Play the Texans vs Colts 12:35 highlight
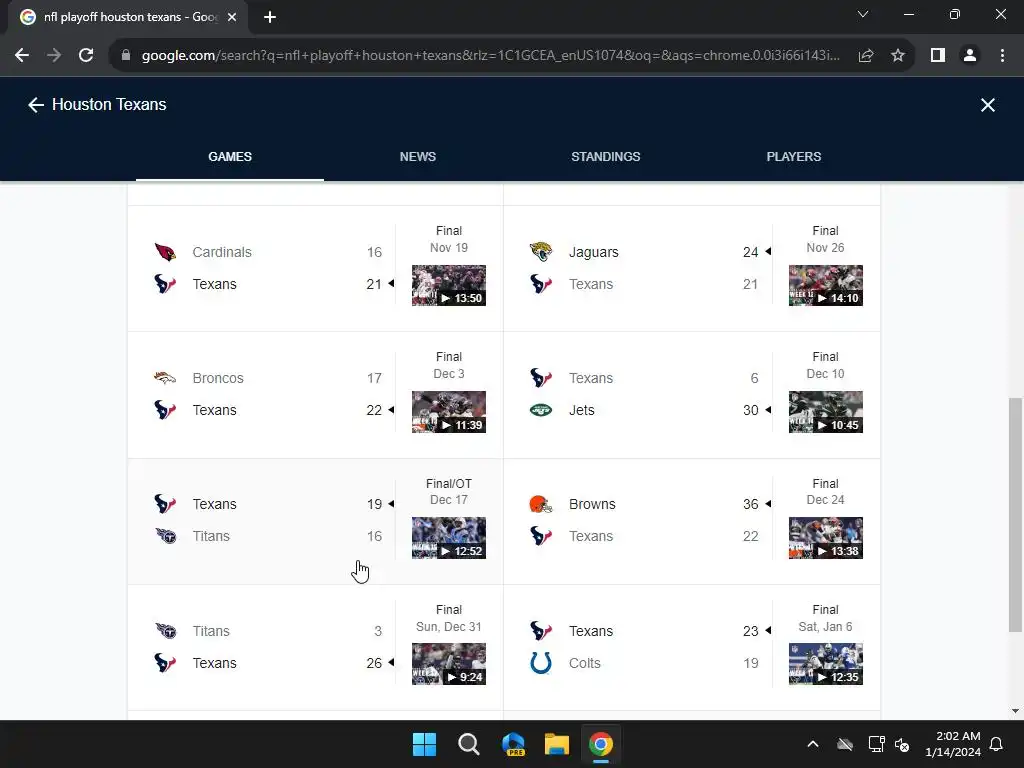 (825, 664)
